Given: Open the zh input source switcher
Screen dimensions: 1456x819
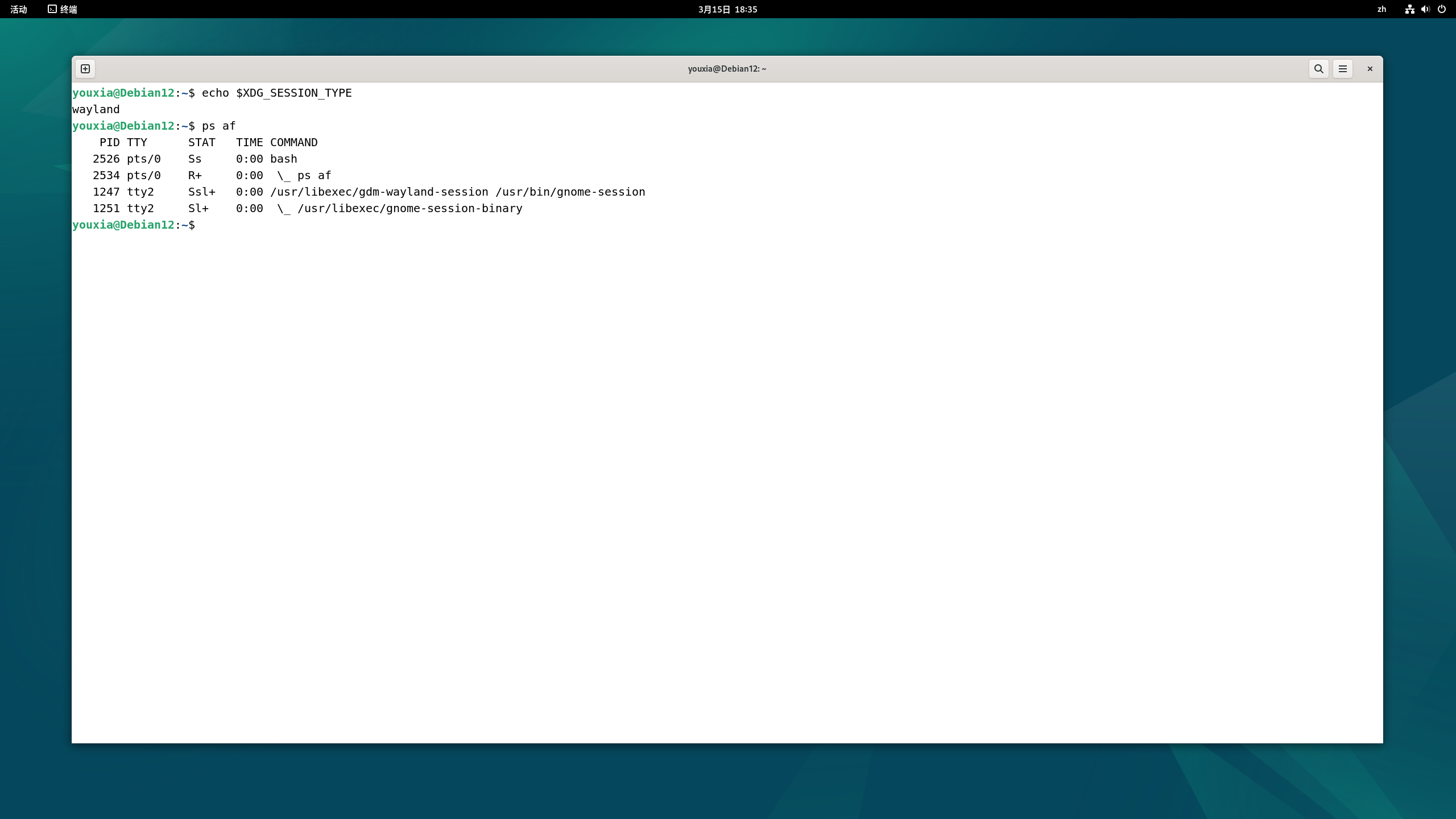Looking at the screenshot, I should coord(1381,9).
